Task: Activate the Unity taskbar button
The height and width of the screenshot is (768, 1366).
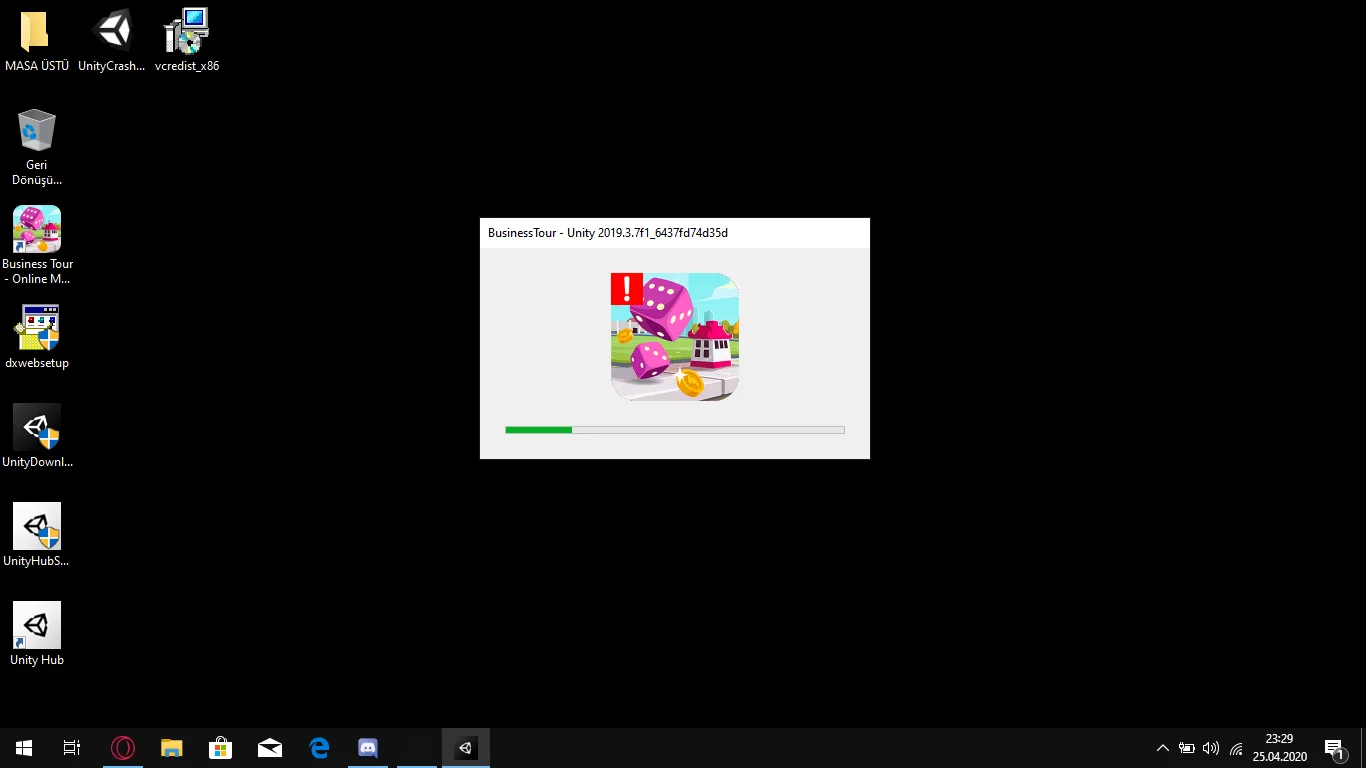Action: coord(466,748)
